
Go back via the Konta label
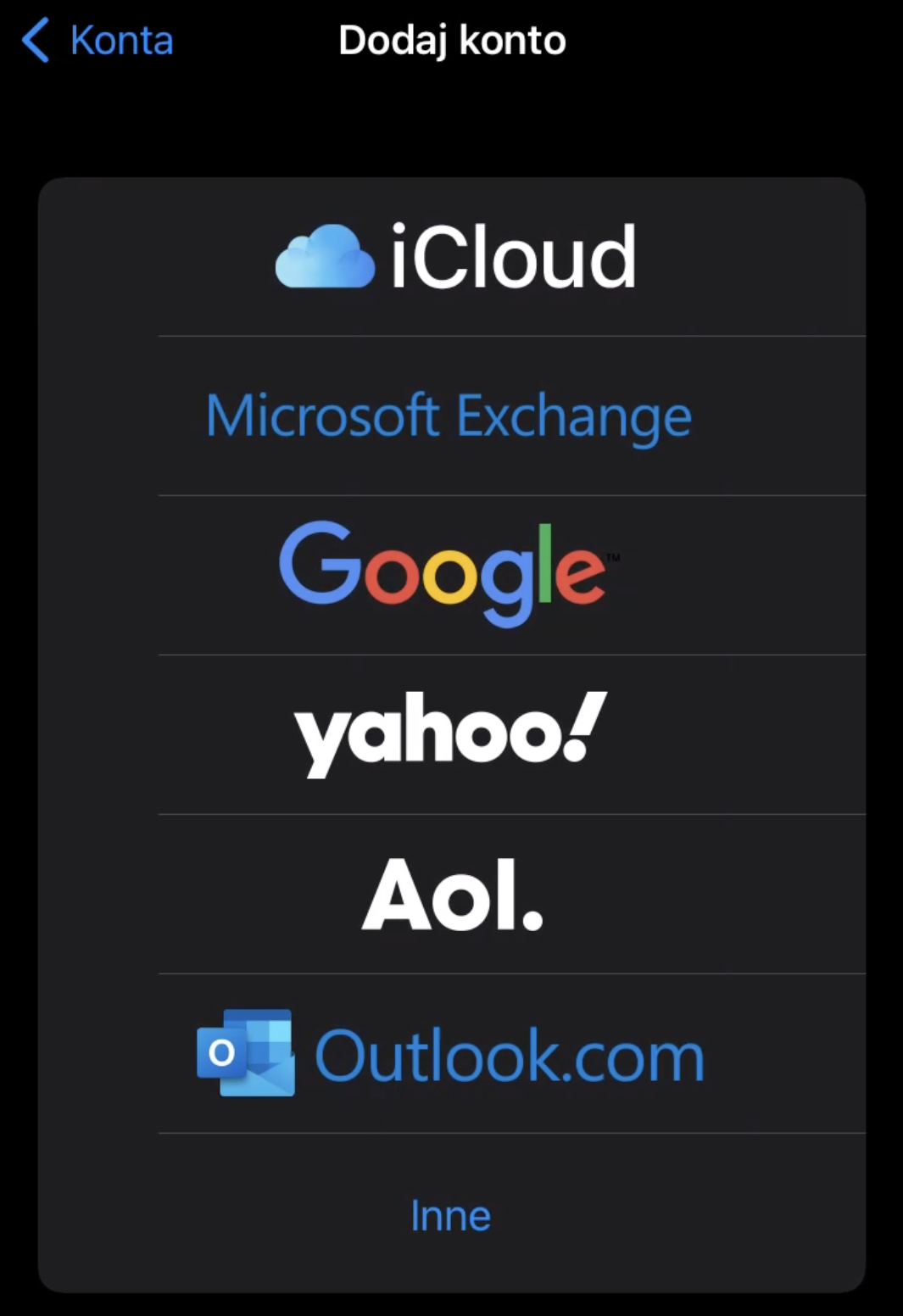click(x=122, y=41)
